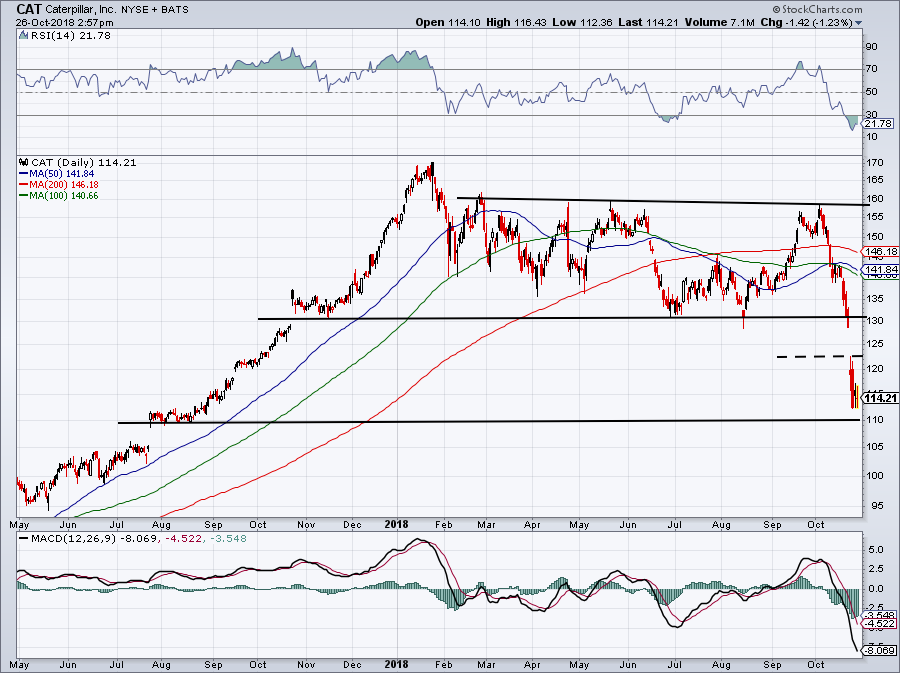Click the 'Open 114.10' value
Image resolution: width=900 pixels, height=673 pixels.
tap(448, 22)
